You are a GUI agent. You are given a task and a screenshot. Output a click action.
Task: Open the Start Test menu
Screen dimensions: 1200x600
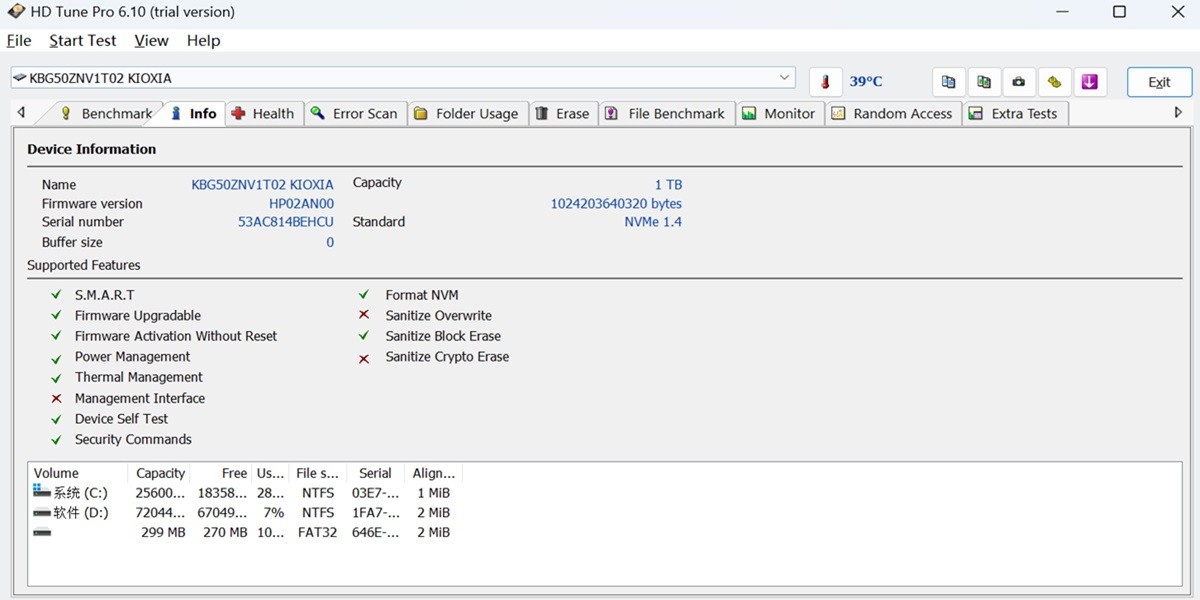coord(83,41)
